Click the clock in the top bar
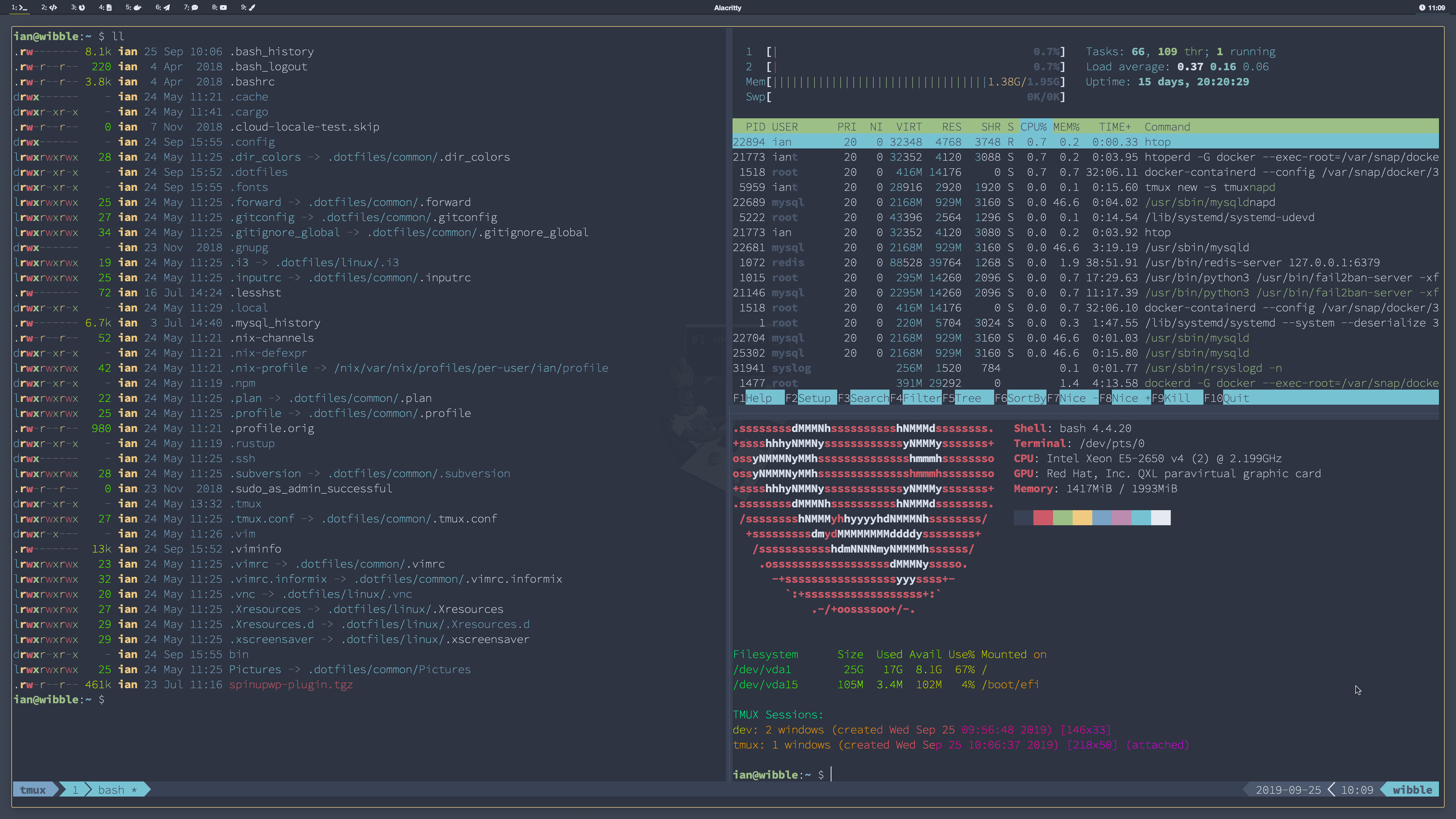Screen dimensions: 1456x819 [x=1432, y=7]
